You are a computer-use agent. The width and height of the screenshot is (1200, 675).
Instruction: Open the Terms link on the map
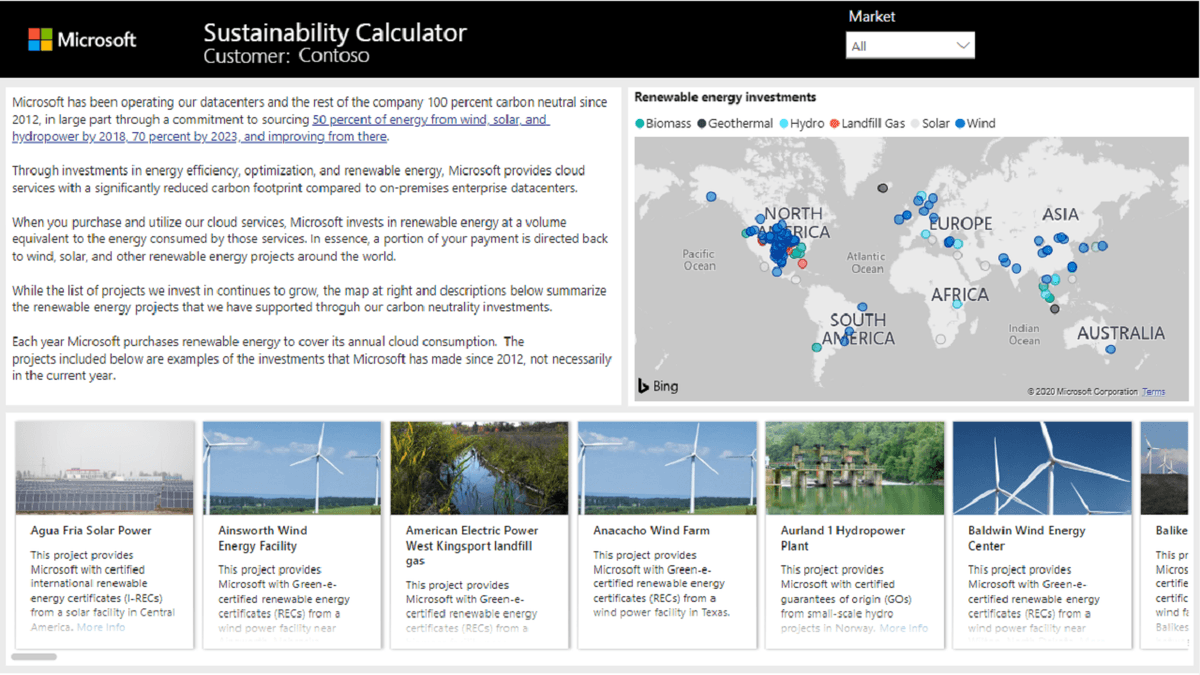pos(1153,392)
